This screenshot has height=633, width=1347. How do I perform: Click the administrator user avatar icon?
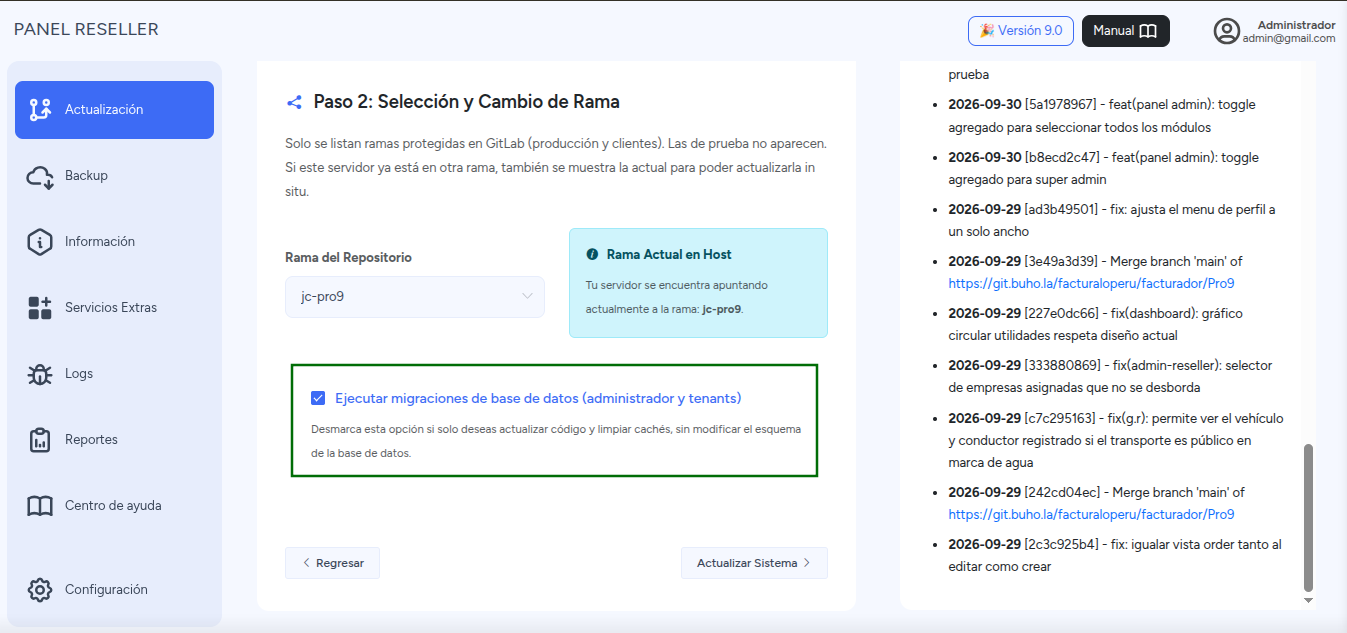(1227, 31)
